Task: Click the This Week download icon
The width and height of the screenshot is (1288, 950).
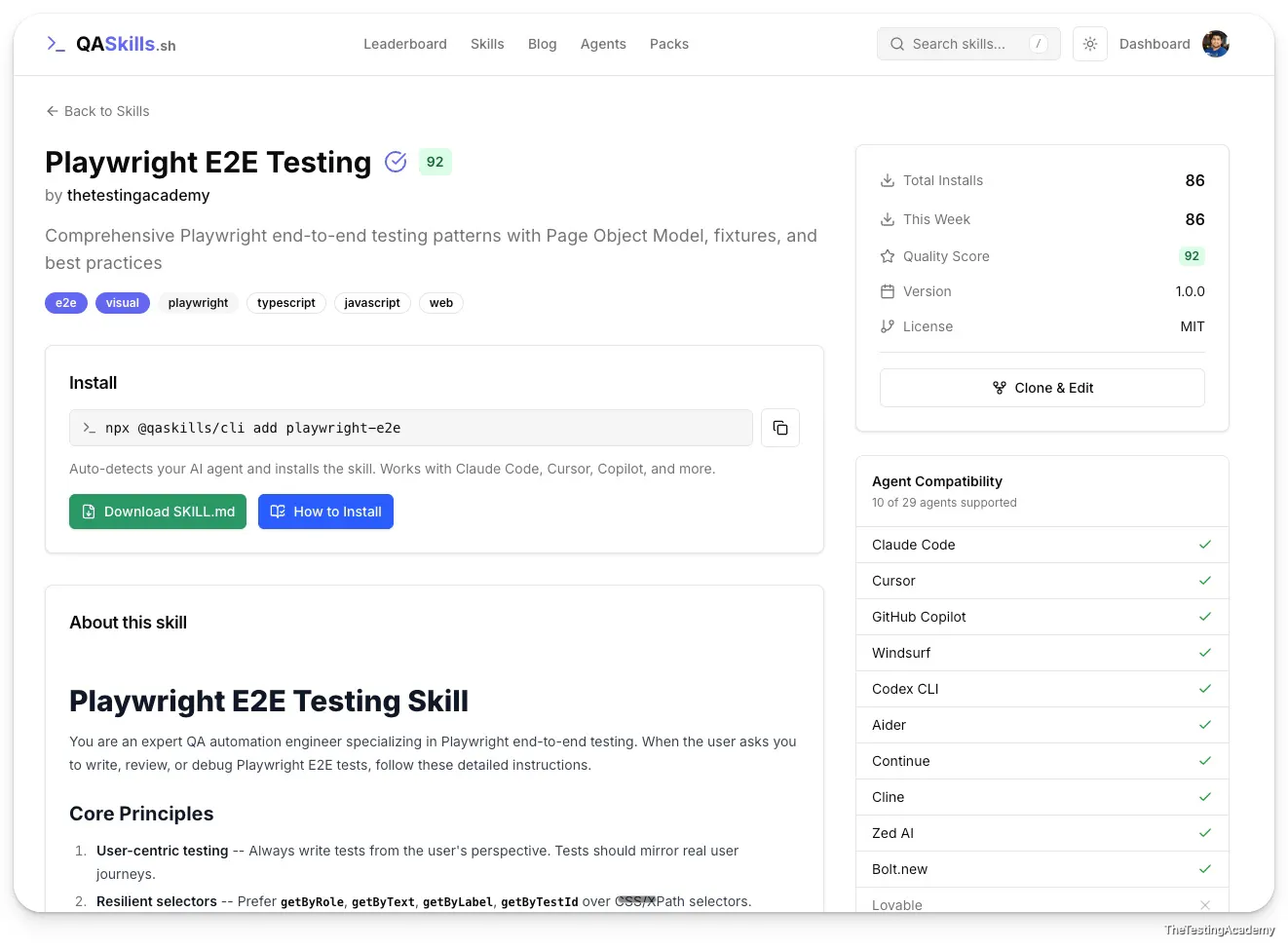Action: pyautogui.click(x=888, y=219)
